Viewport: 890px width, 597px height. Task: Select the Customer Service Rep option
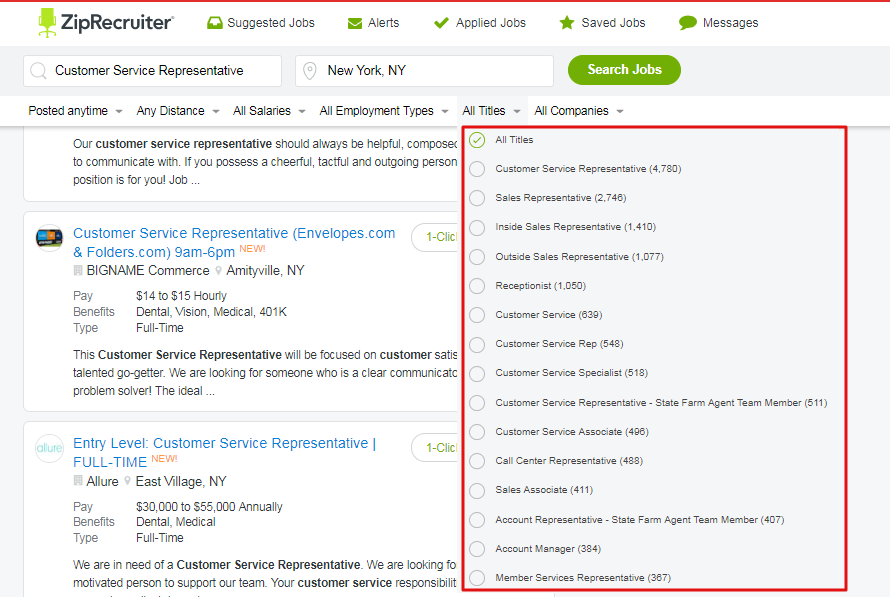[477, 344]
